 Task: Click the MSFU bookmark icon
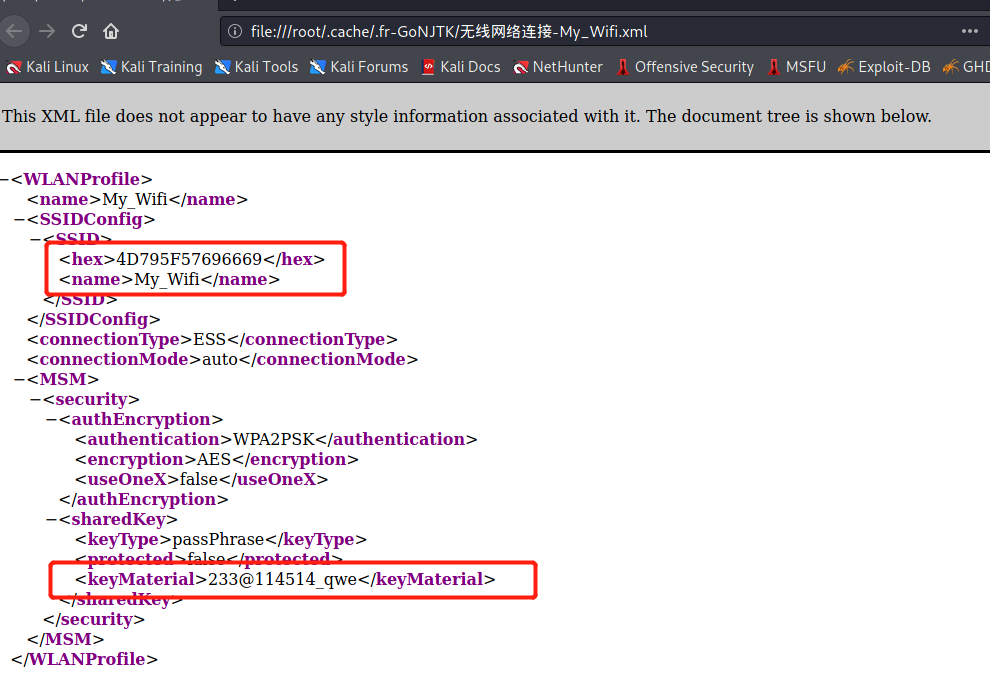pos(773,67)
